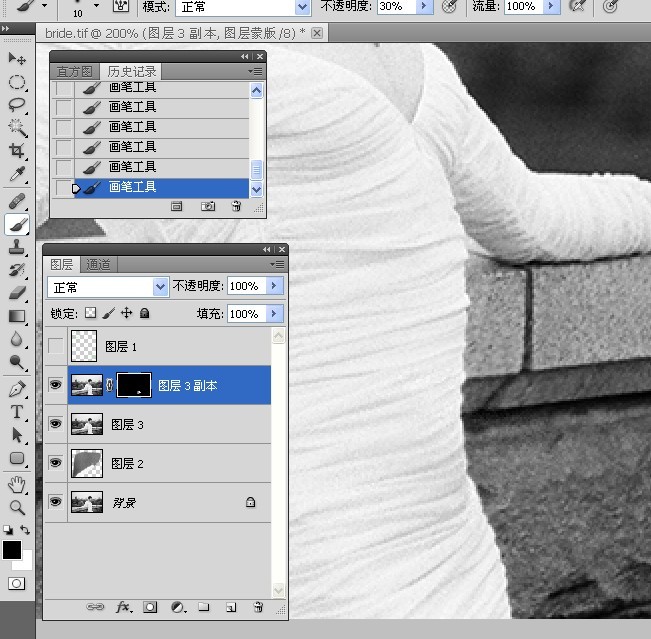Switch to 历史记录 tab
Screen dimensions: 651x639
(132, 71)
